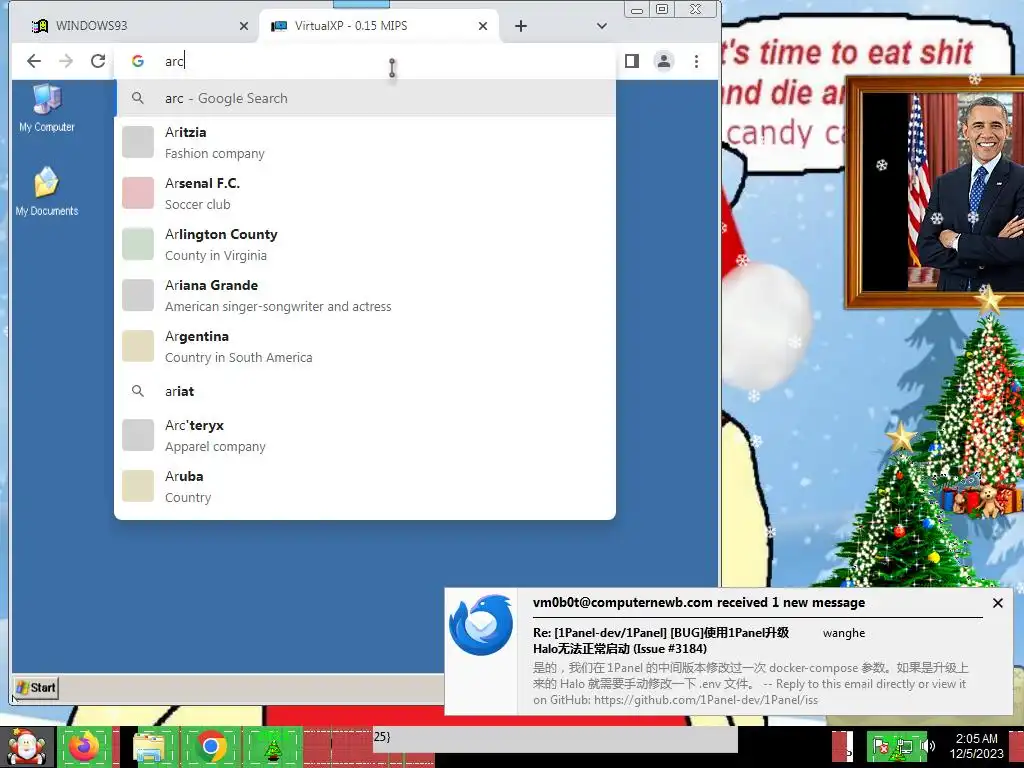
Task: Click the Obama framed picture on the desktop
Action: pos(935,192)
